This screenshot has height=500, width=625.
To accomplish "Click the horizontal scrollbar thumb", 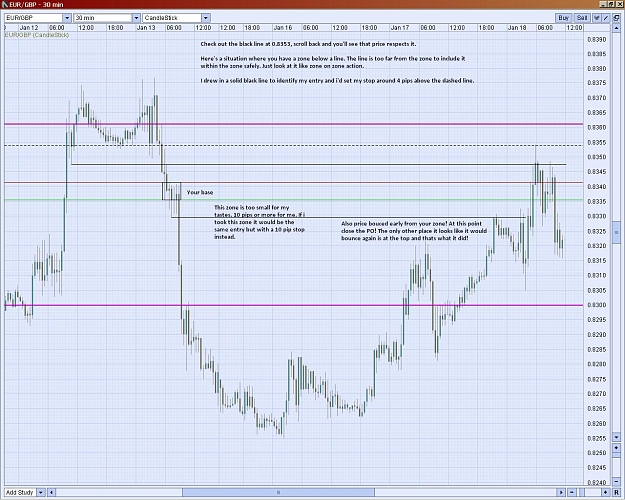I will pyautogui.click(x=278, y=492).
